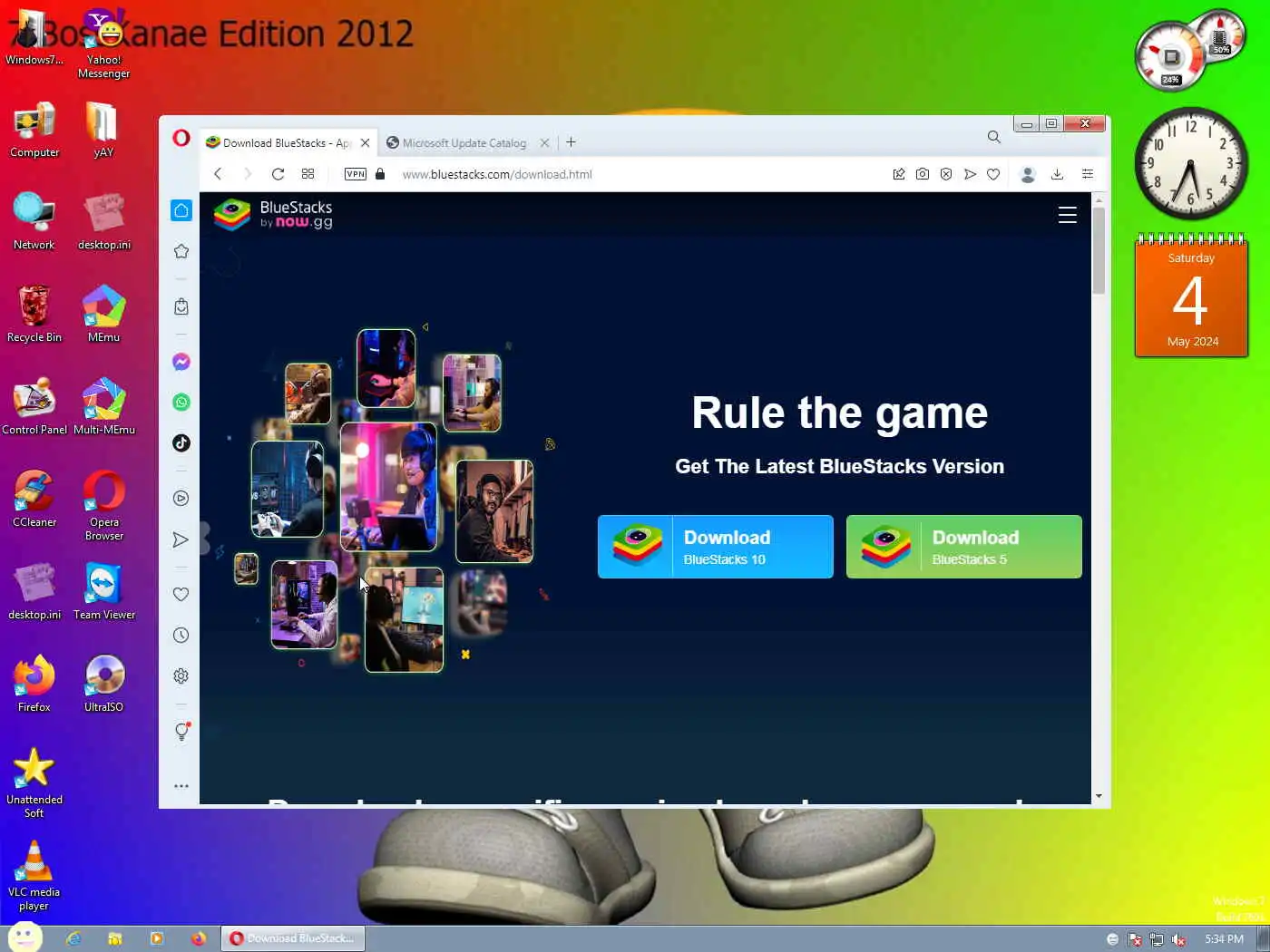Viewport: 1270px width, 952px height.
Task: Select the Team Viewer desktop icon
Action: click(x=104, y=591)
